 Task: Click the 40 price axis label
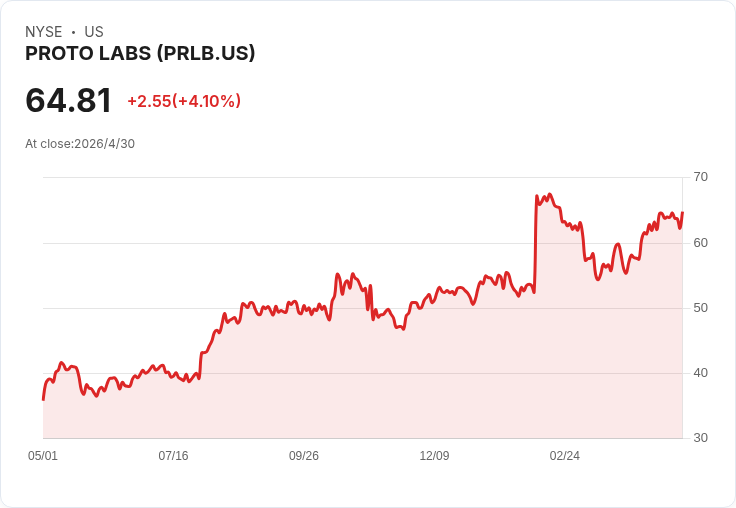point(700,373)
